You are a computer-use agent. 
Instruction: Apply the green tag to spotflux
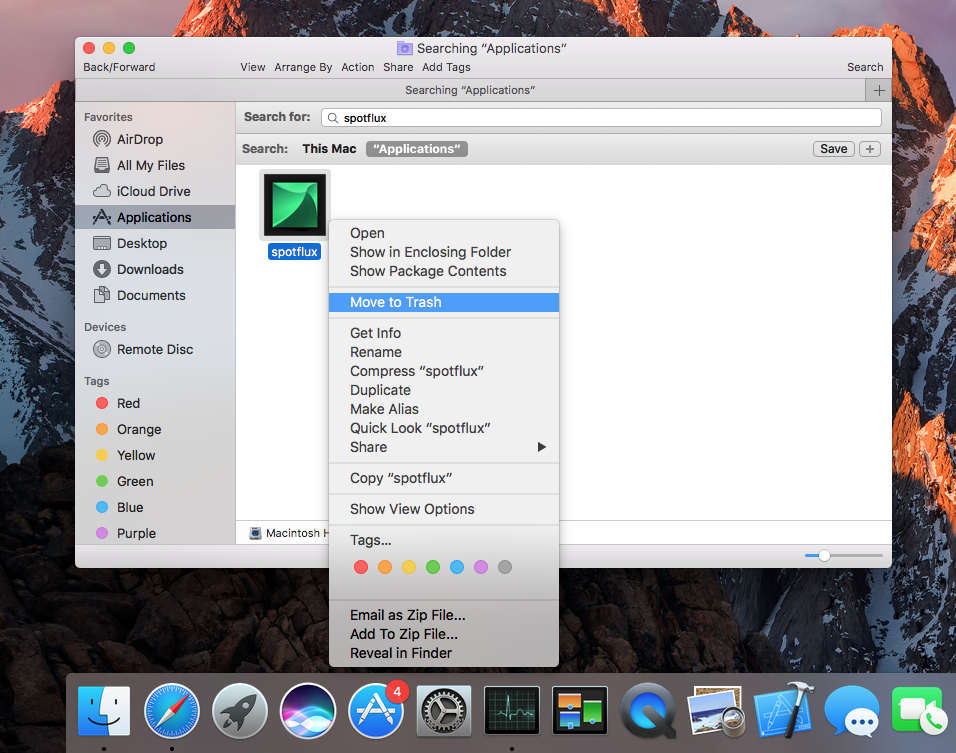point(432,567)
